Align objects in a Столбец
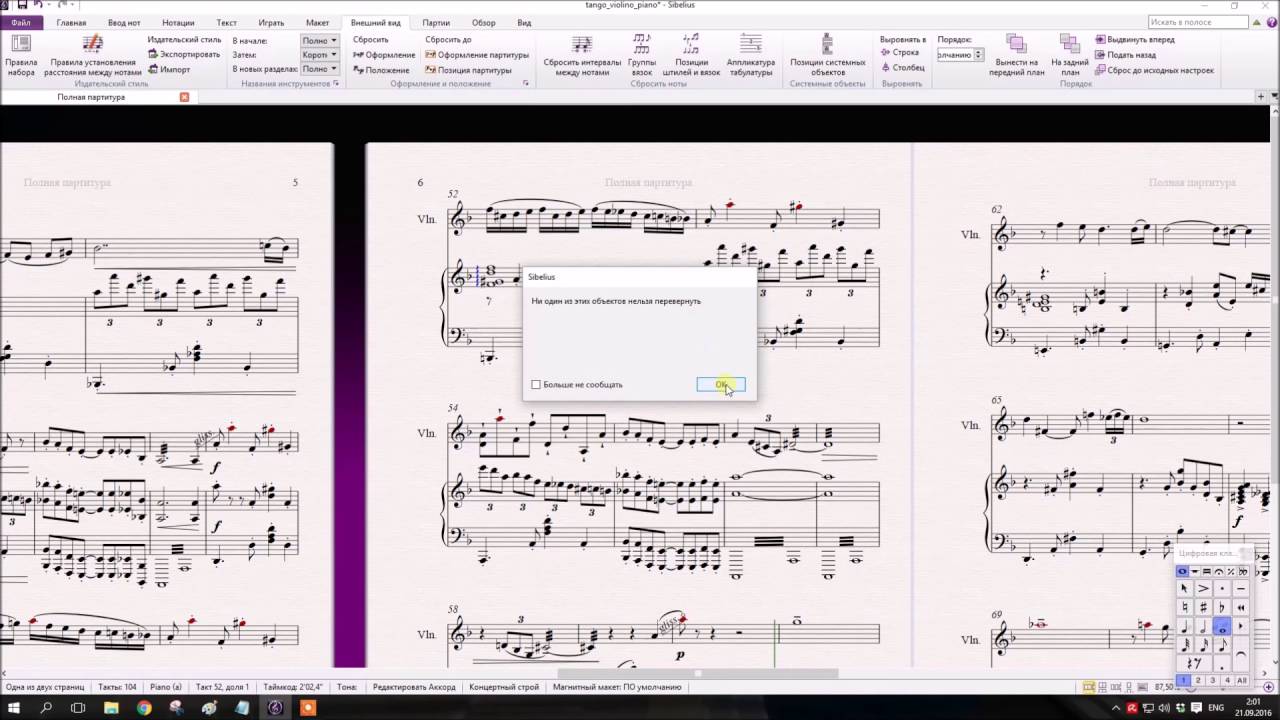 click(903, 67)
